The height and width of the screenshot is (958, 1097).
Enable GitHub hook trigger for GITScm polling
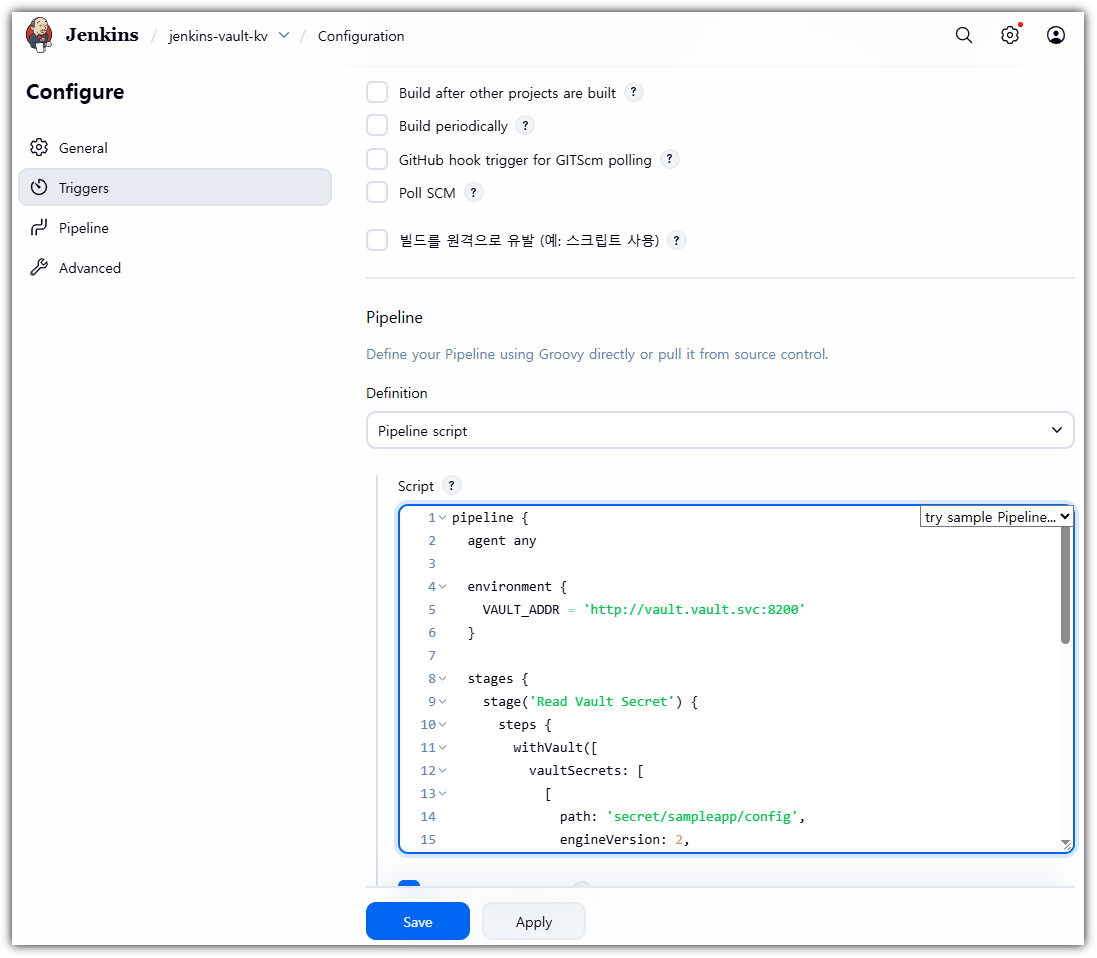tap(377, 159)
